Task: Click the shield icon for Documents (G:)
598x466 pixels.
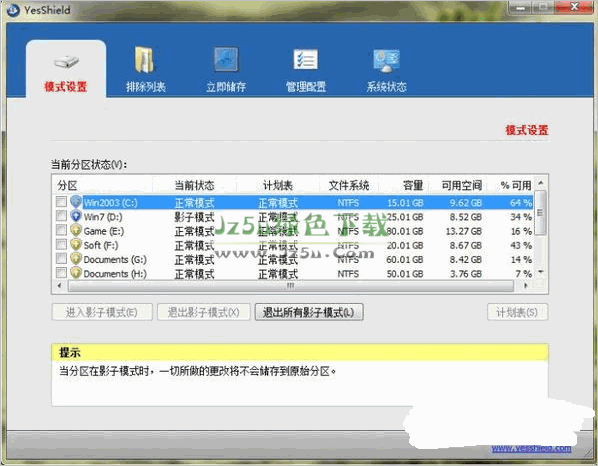Action: (76, 259)
